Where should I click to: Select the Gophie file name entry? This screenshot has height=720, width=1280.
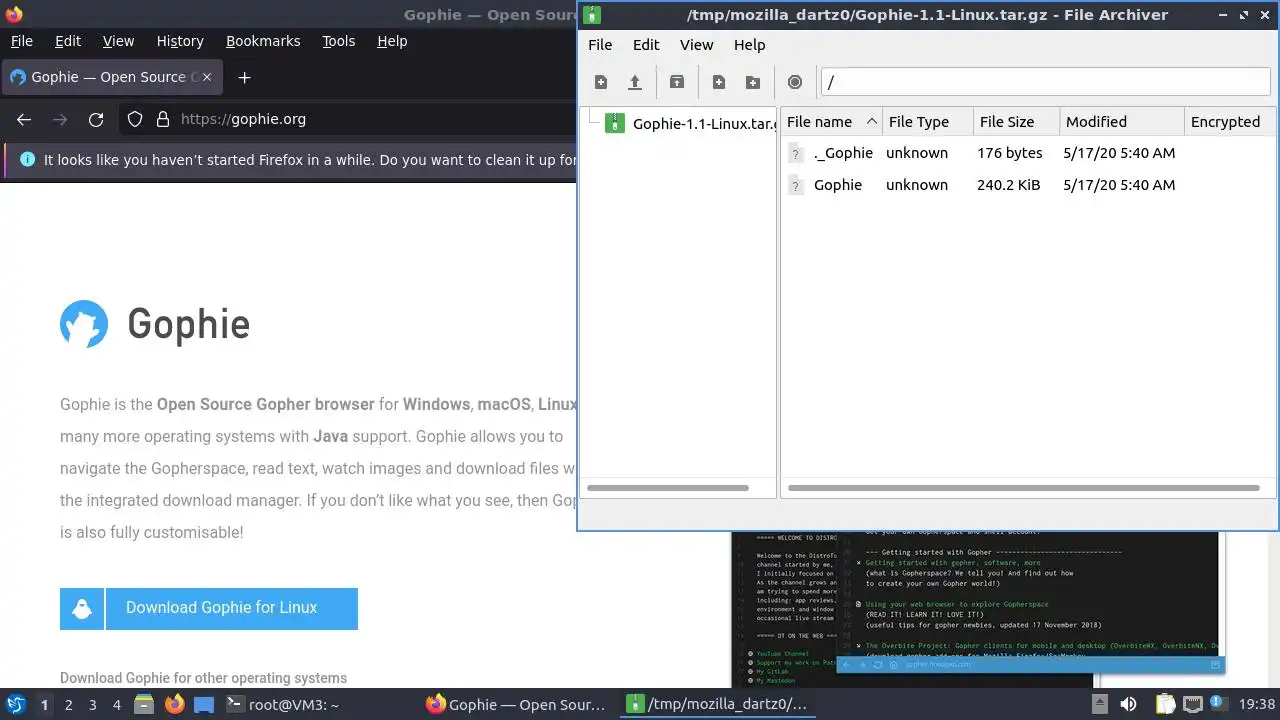tap(838, 185)
